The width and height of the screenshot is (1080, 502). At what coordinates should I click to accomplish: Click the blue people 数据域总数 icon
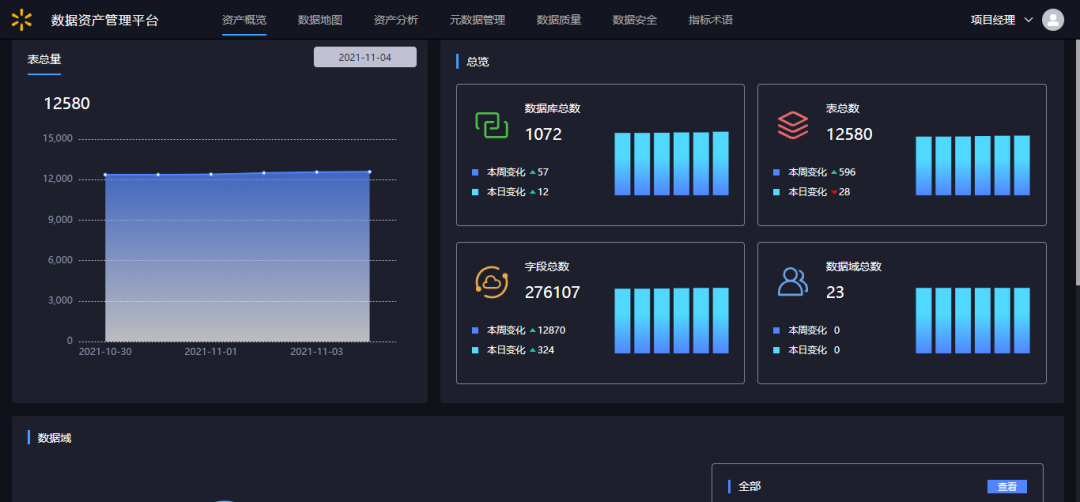tap(793, 282)
